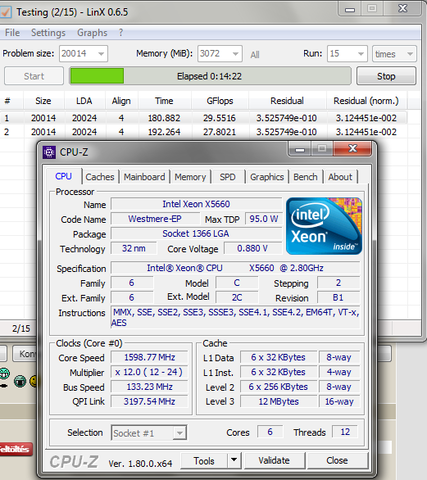Click the Core Voltage 0.880 V value

(x=253, y=248)
